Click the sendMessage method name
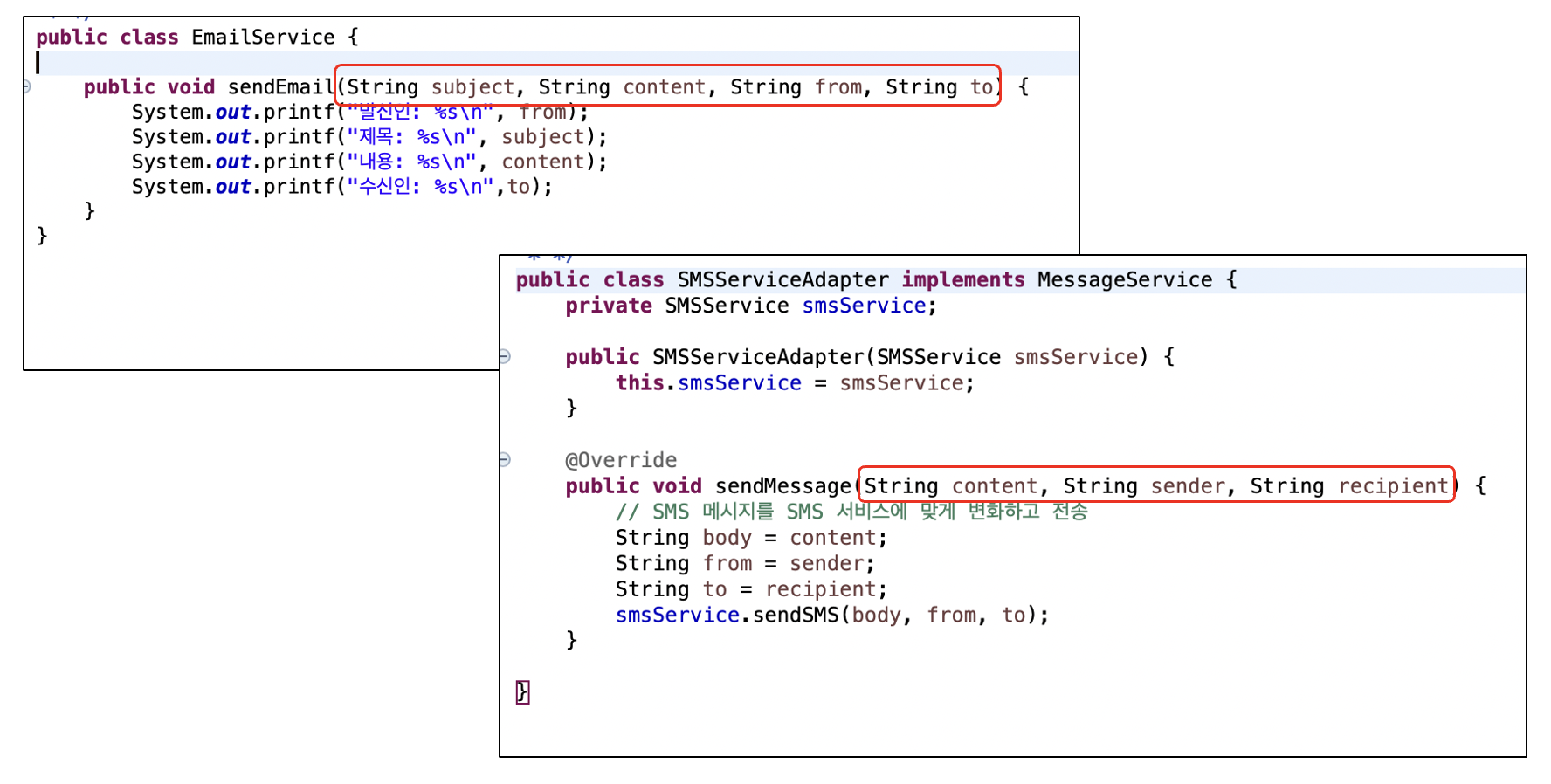Viewport: 1551px width, 784px height. [783, 486]
